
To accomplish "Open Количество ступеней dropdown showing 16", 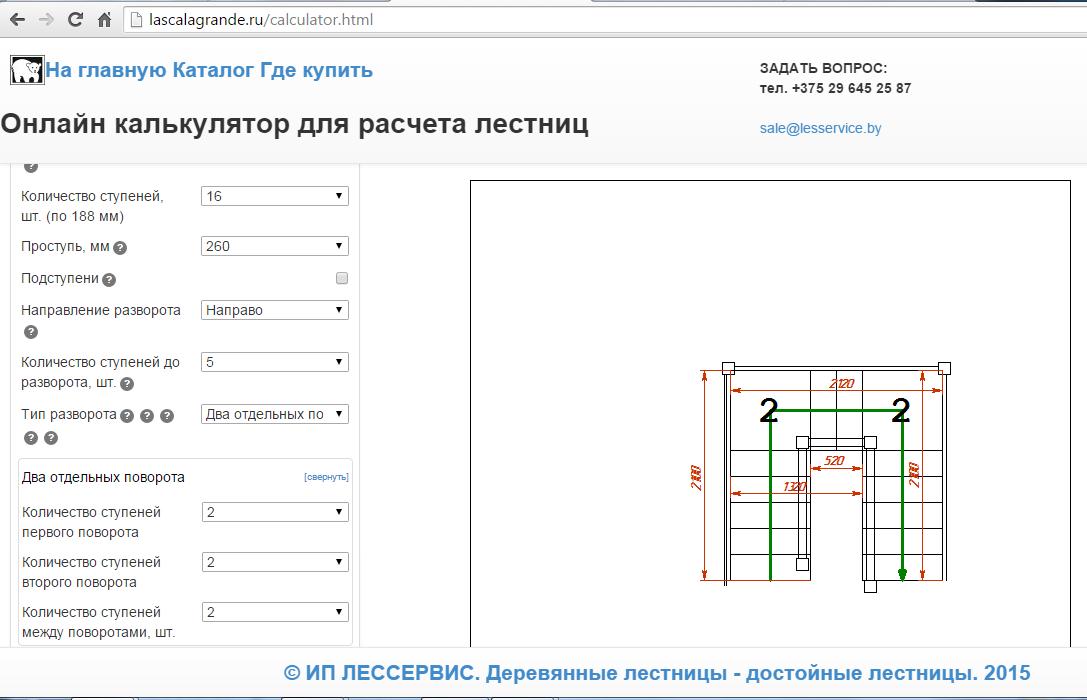I will (275, 196).
